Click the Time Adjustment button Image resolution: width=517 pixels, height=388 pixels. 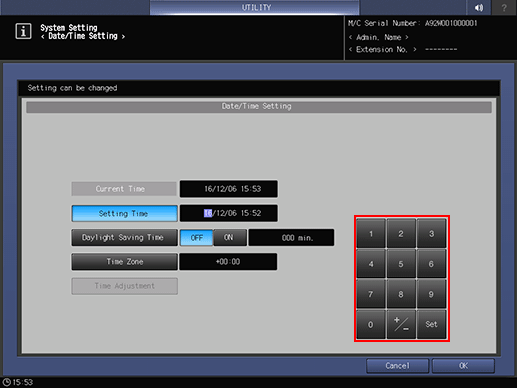click(124, 286)
